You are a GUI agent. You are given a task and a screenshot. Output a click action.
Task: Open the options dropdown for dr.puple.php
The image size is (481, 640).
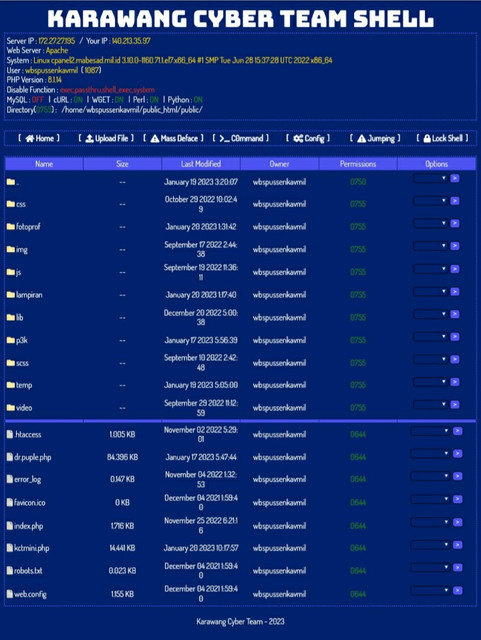[x=430, y=453]
